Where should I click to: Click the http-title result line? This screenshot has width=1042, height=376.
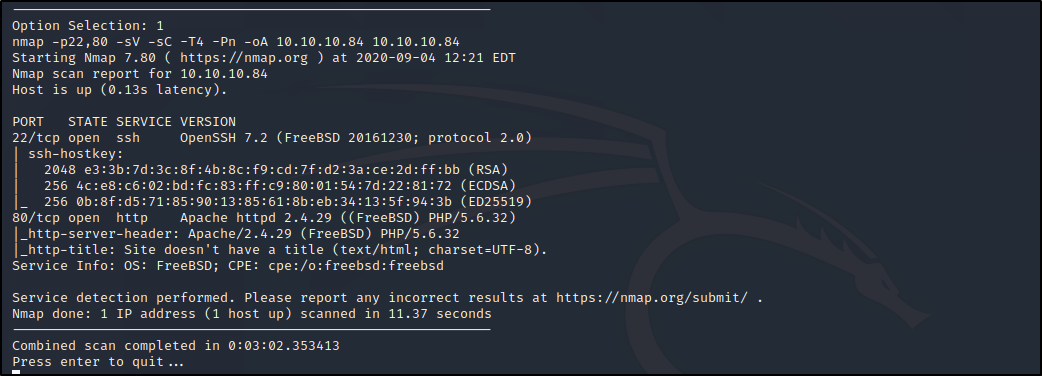pos(284,250)
